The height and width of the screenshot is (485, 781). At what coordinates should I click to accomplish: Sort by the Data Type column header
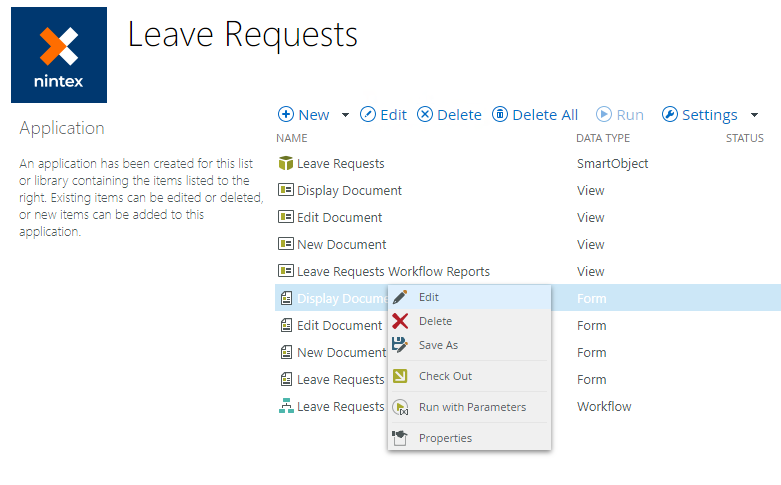(603, 138)
